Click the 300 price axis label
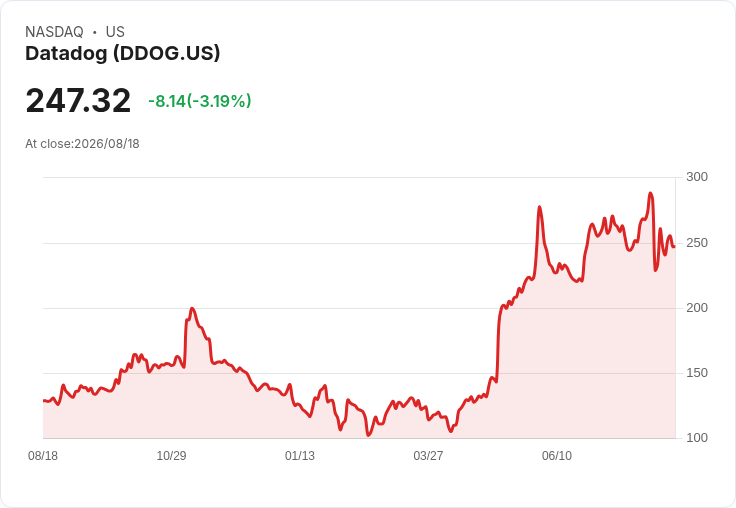 697,177
